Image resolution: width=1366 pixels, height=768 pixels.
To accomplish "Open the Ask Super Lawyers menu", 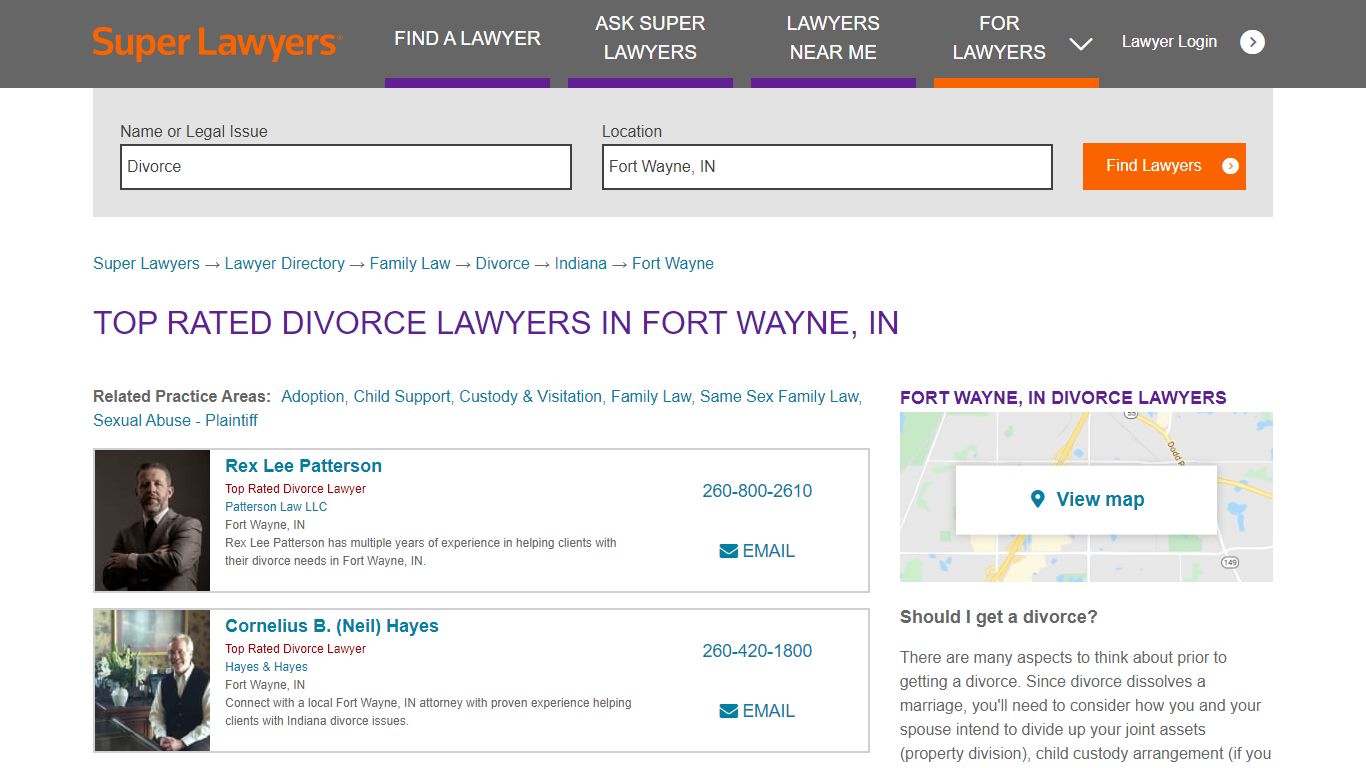I will pyautogui.click(x=650, y=39).
